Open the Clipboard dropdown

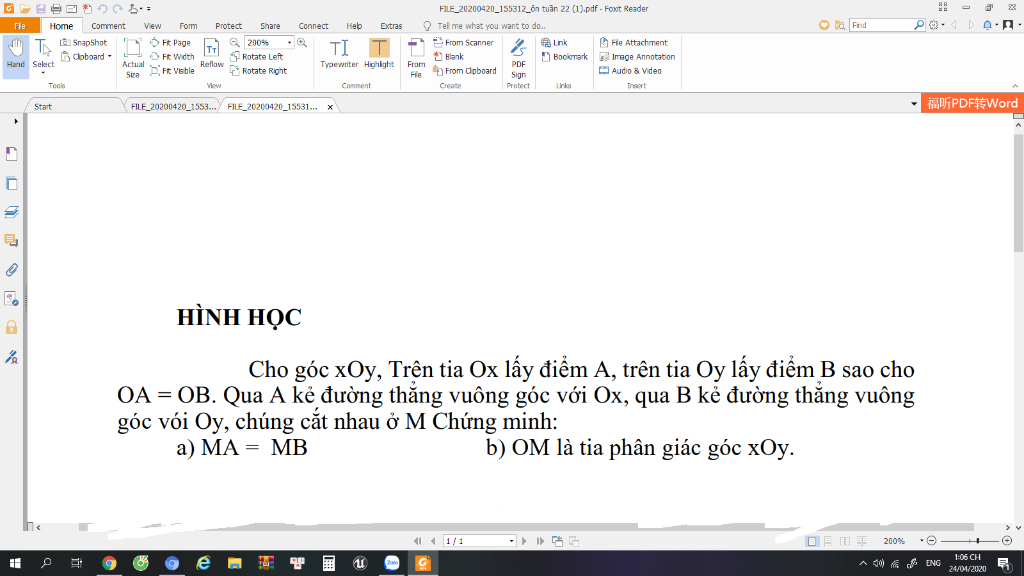pyautogui.click(x=110, y=57)
